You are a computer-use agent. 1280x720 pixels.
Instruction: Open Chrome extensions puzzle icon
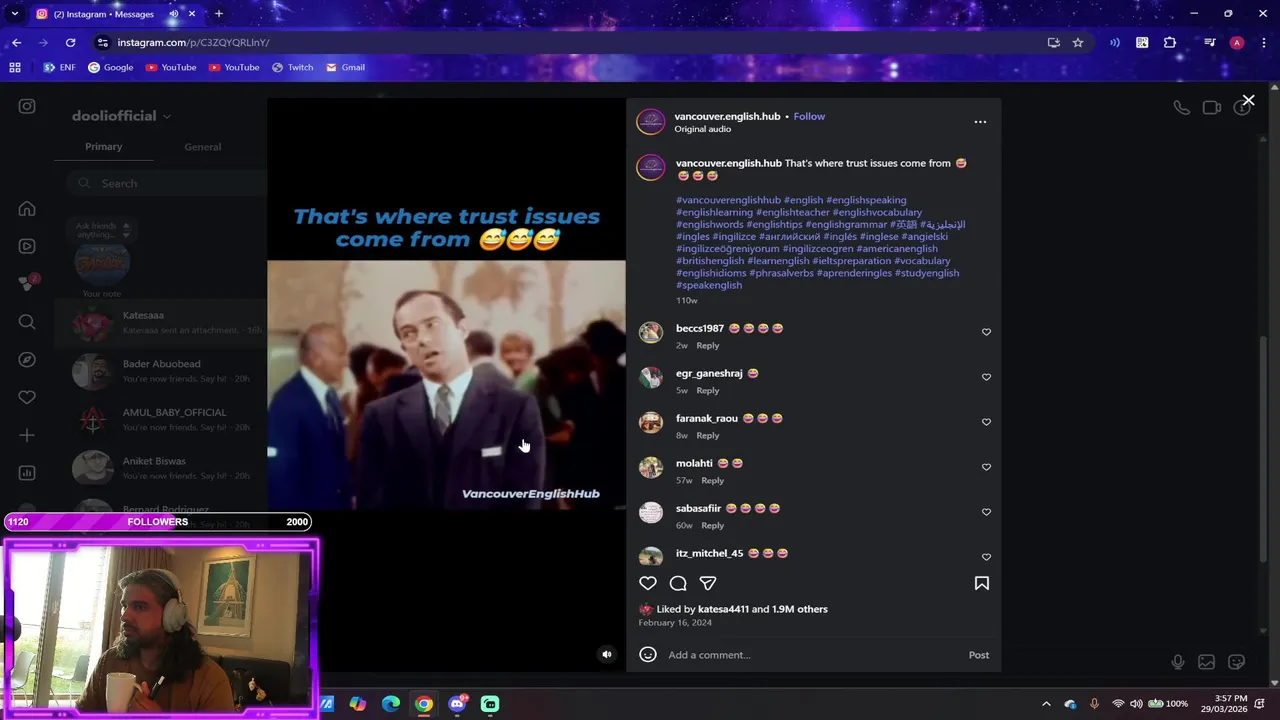1170,43
